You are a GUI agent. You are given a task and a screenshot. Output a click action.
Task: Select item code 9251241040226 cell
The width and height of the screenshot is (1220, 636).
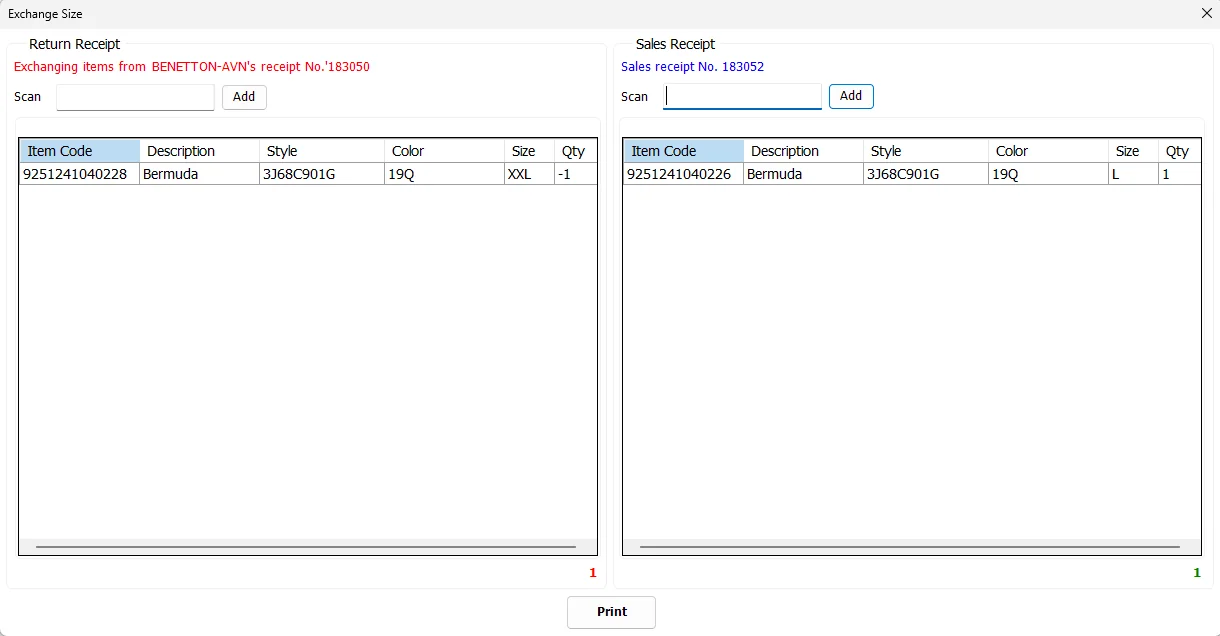click(684, 174)
